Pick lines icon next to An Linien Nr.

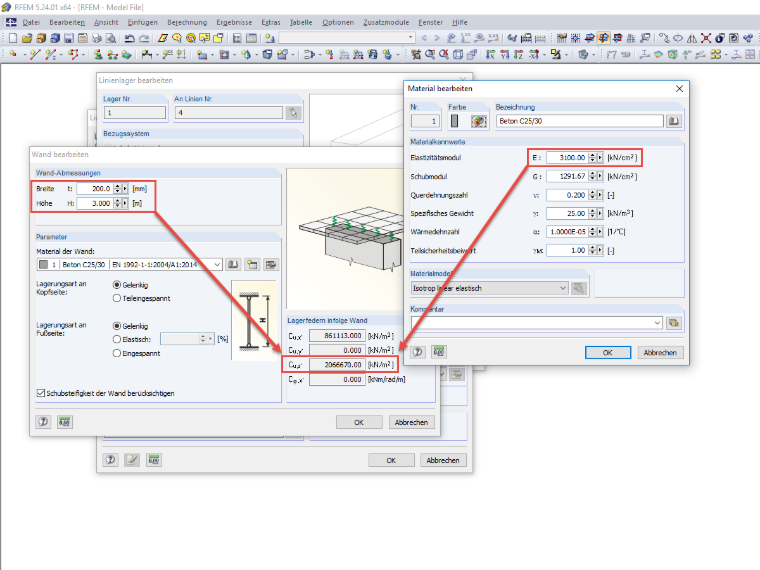pyautogui.click(x=293, y=113)
